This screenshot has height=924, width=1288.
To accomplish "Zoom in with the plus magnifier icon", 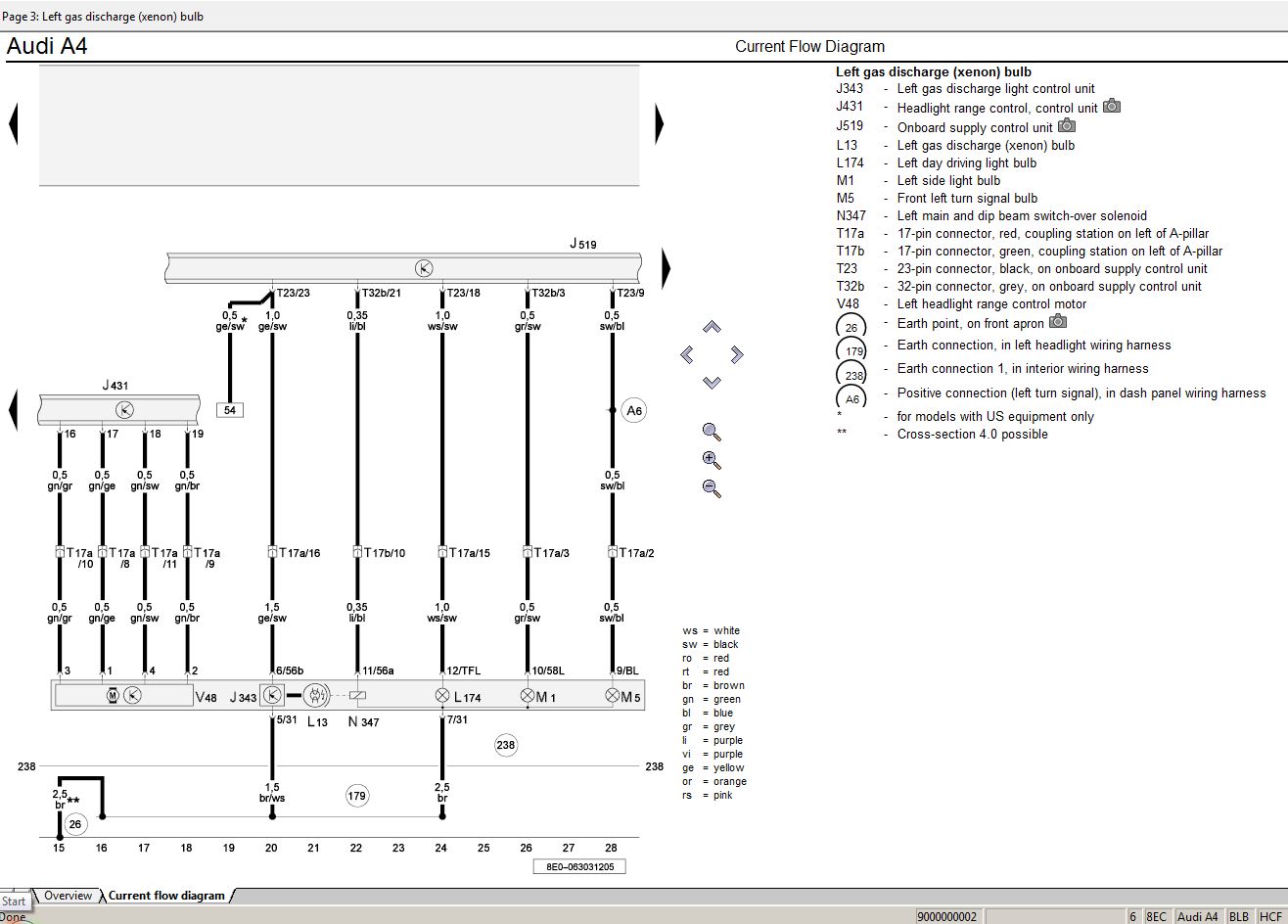I will (712, 460).
